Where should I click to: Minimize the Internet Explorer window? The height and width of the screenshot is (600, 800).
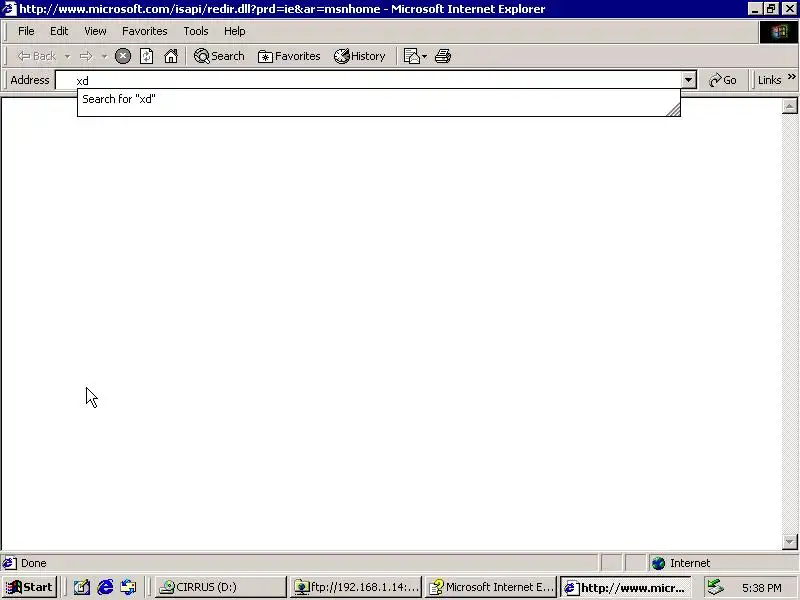(x=756, y=9)
